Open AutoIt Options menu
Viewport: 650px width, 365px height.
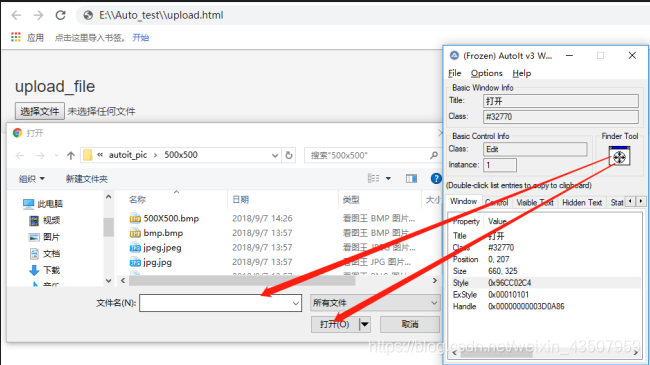click(486, 73)
